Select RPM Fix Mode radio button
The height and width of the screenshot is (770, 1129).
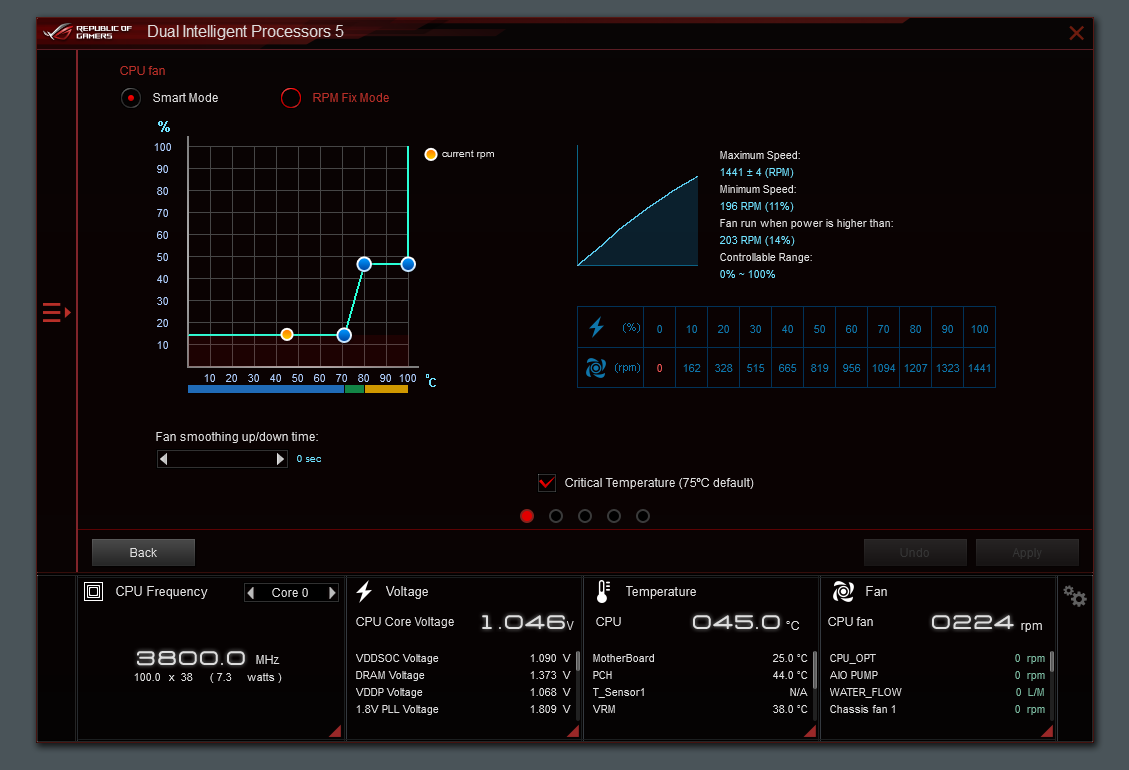[x=291, y=98]
